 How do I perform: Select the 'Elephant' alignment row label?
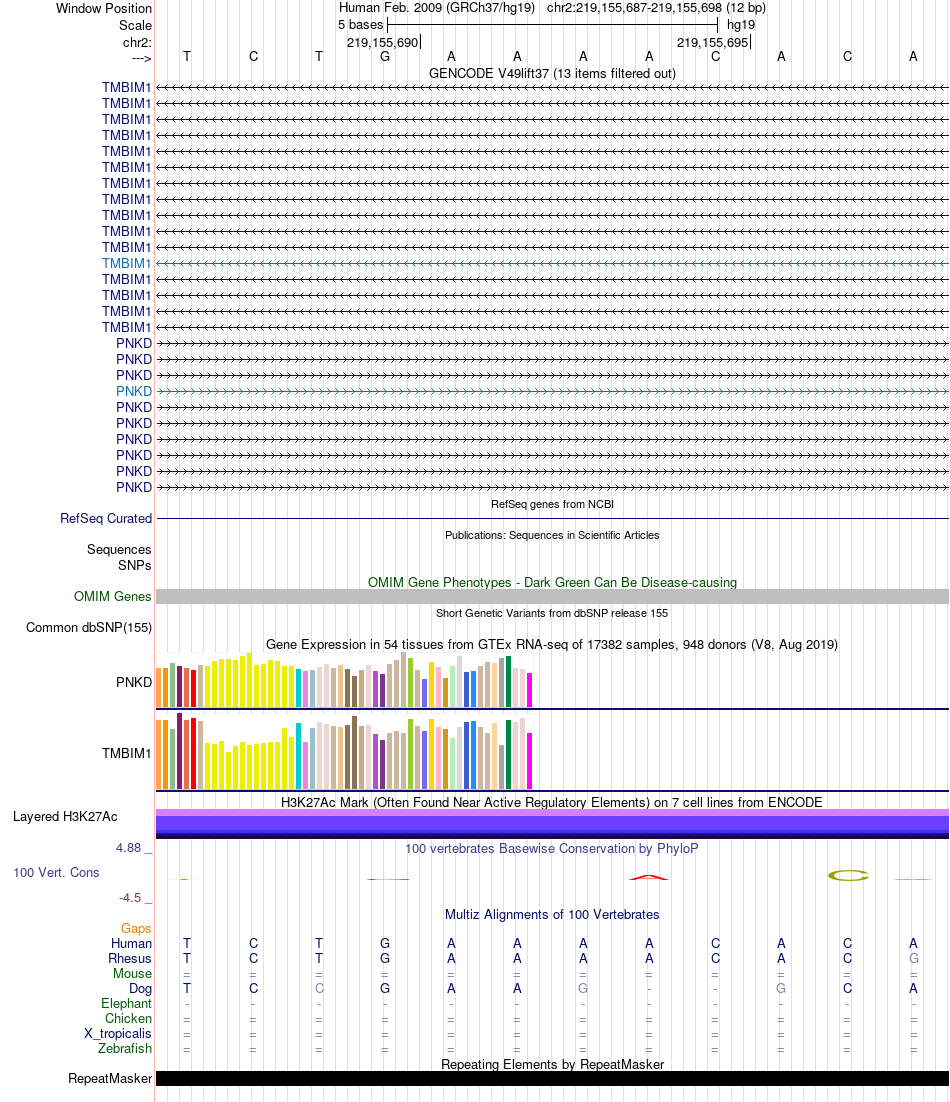tap(126, 1004)
